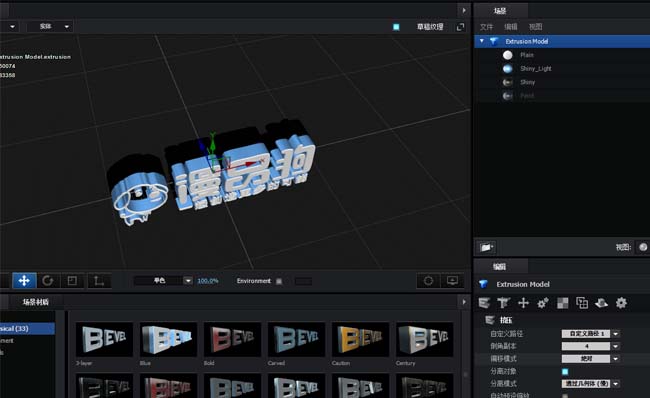650x398 pixels.
Task: Open the group-instance icon in Edit panel
Action: point(582,303)
